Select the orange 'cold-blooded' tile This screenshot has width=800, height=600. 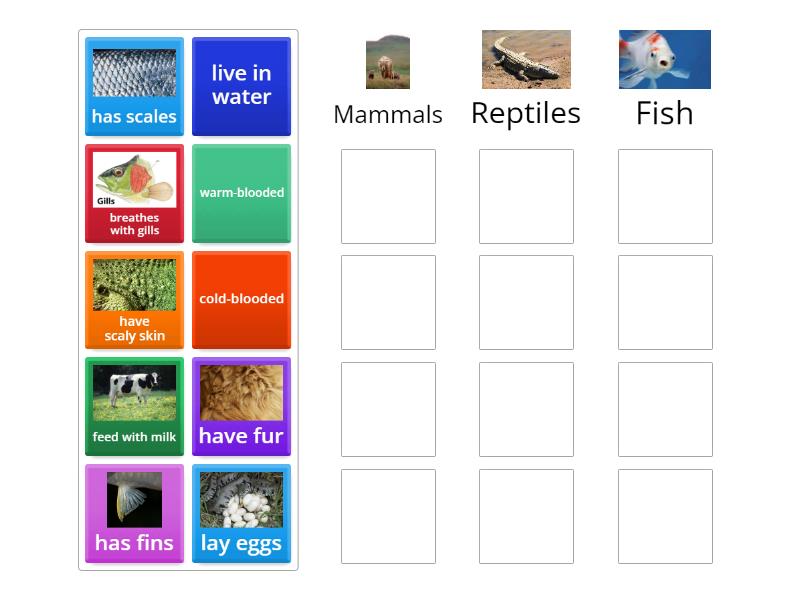241,300
